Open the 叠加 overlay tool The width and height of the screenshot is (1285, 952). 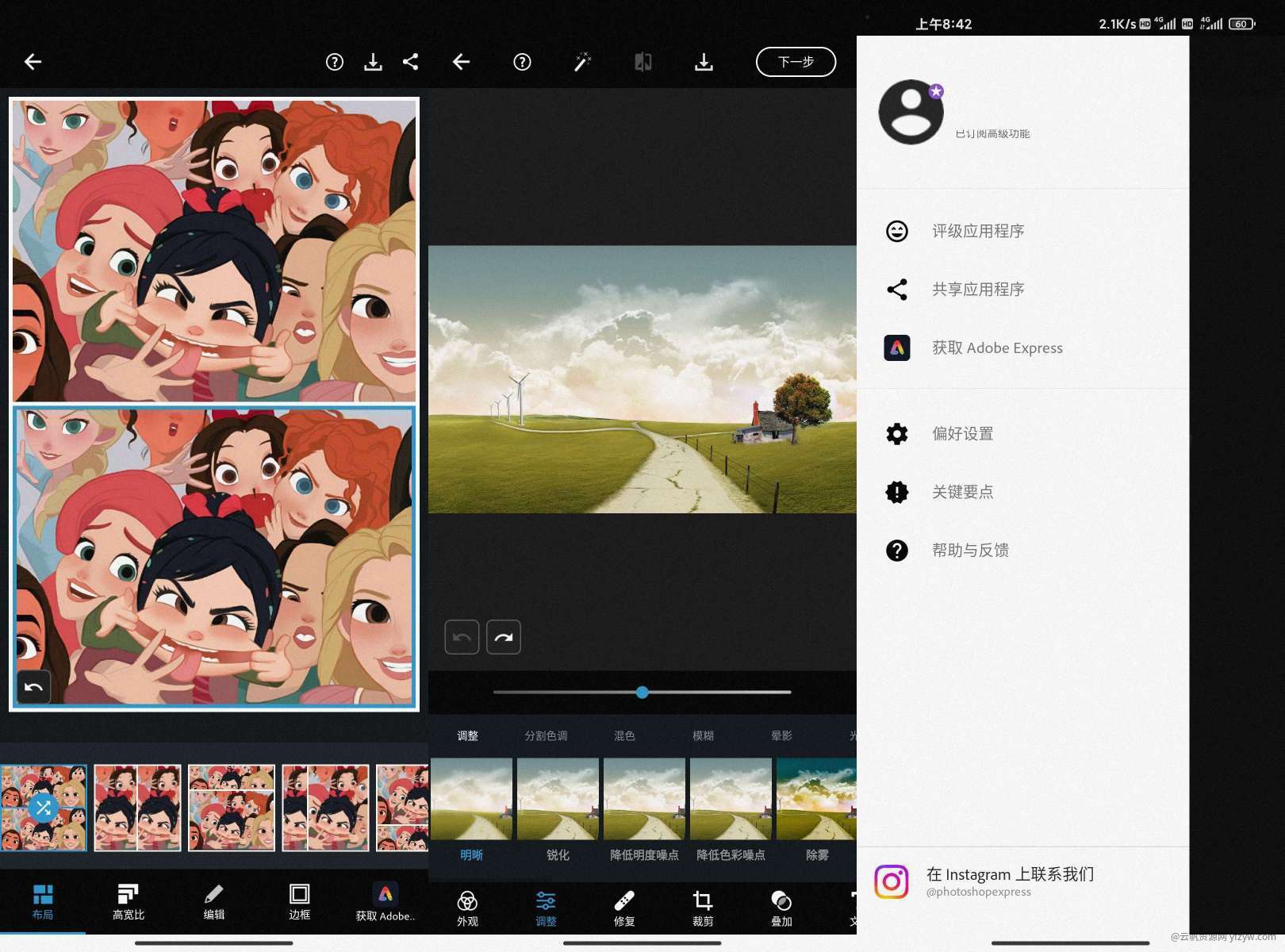coord(781,908)
